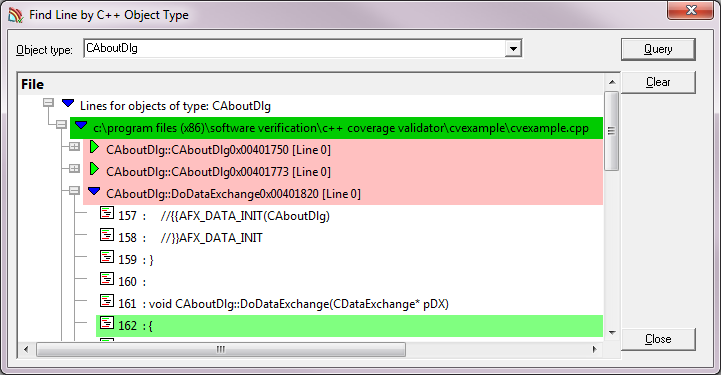The height and width of the screenshot is (375, 721).
Task: Click the vertical scrollbar up arrow
Action: 612,82
